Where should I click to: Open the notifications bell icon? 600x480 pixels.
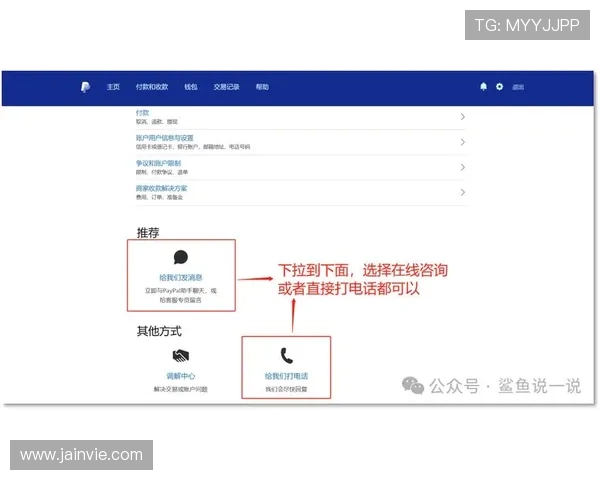(x=484, y=87)
